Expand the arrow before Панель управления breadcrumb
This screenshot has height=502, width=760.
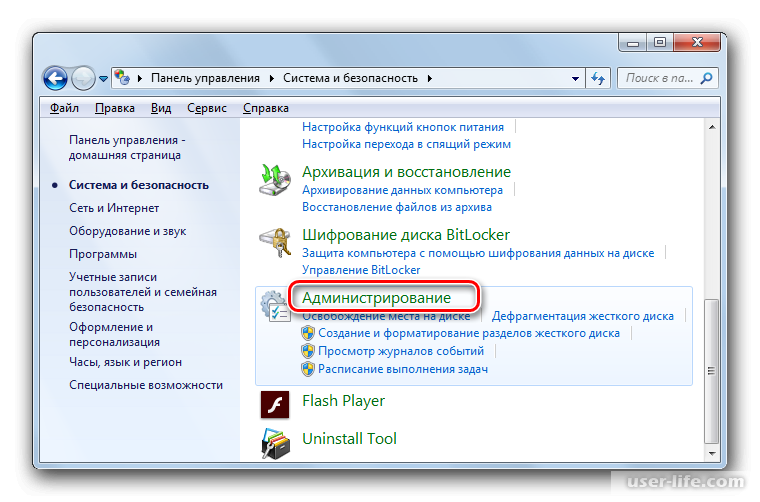140,78
